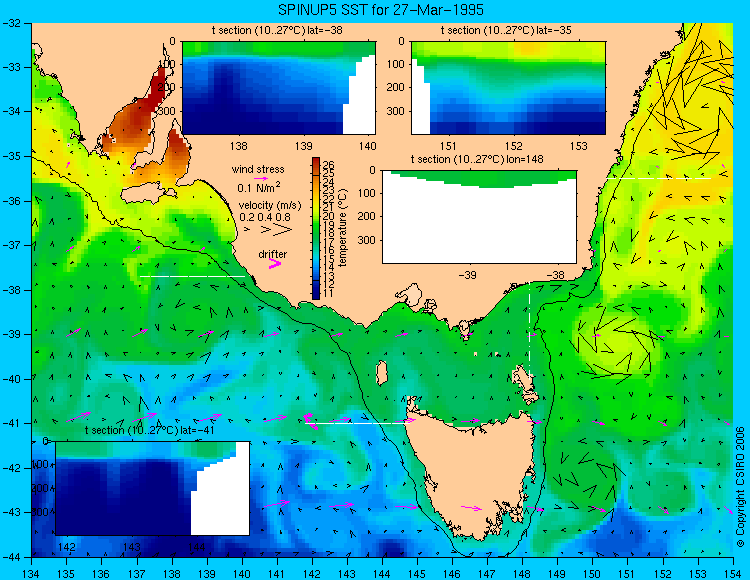Click the -44 latitude label on the map axis

point(11,557)
